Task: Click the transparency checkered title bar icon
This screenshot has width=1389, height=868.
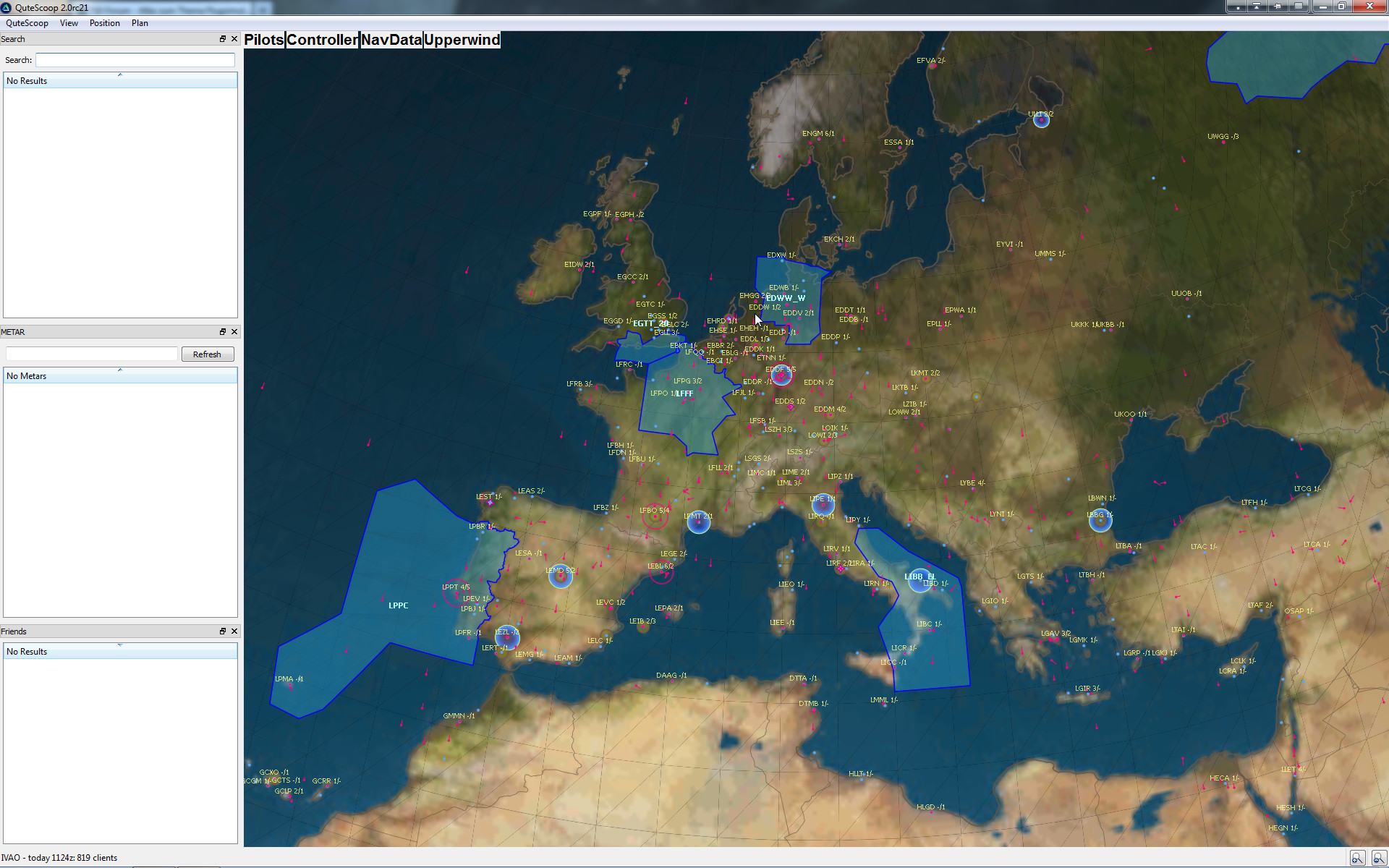Action: [1299, 6]
